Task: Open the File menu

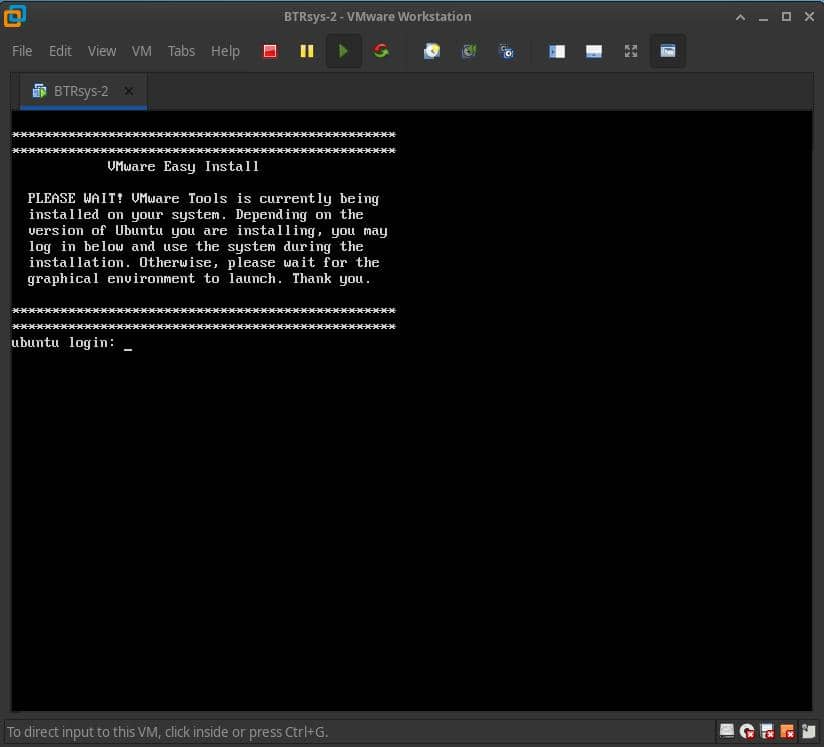Action: pyautogui.click(x=22, y=51)
